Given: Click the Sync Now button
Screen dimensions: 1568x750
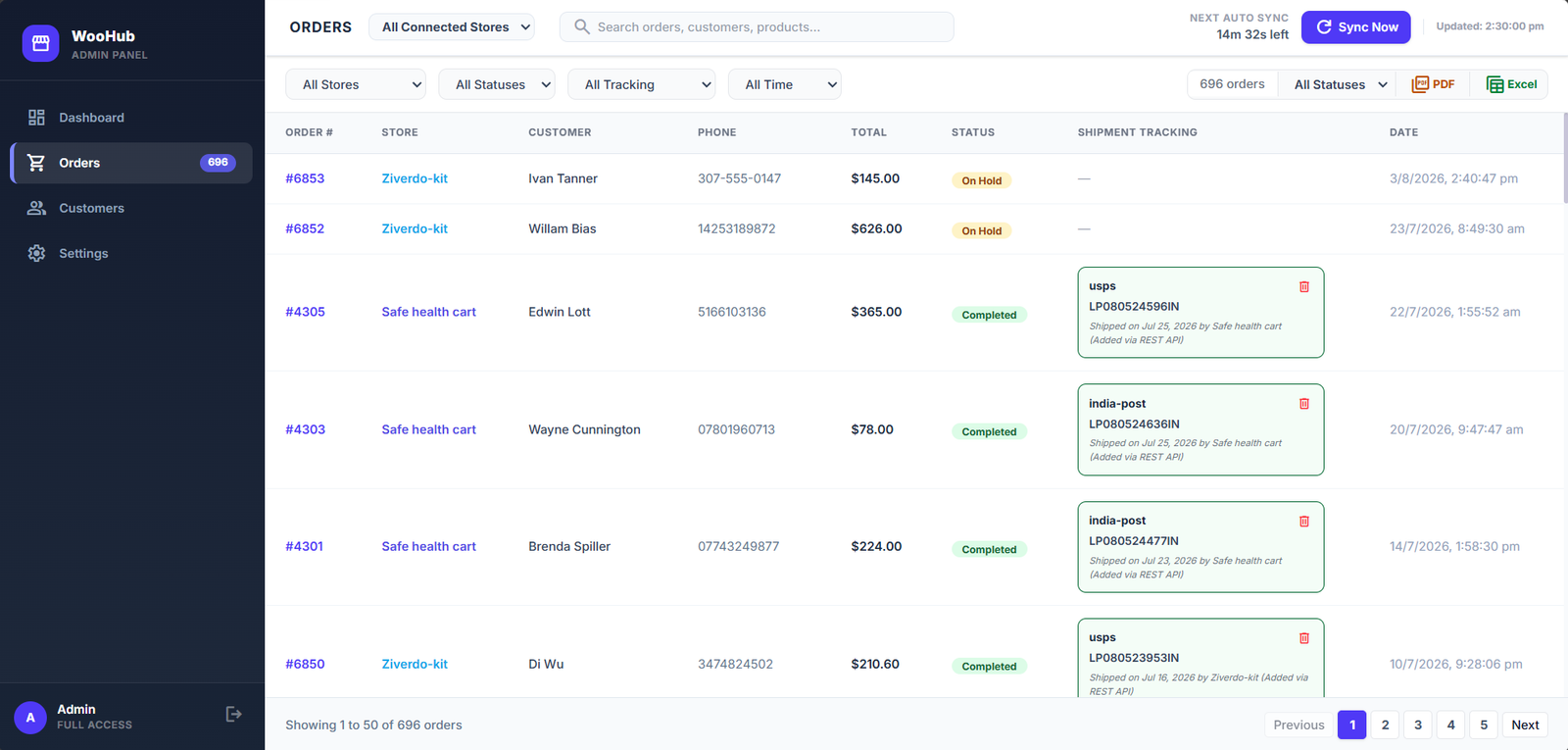Looking at the screenshot, I should tap(1356, 27).
